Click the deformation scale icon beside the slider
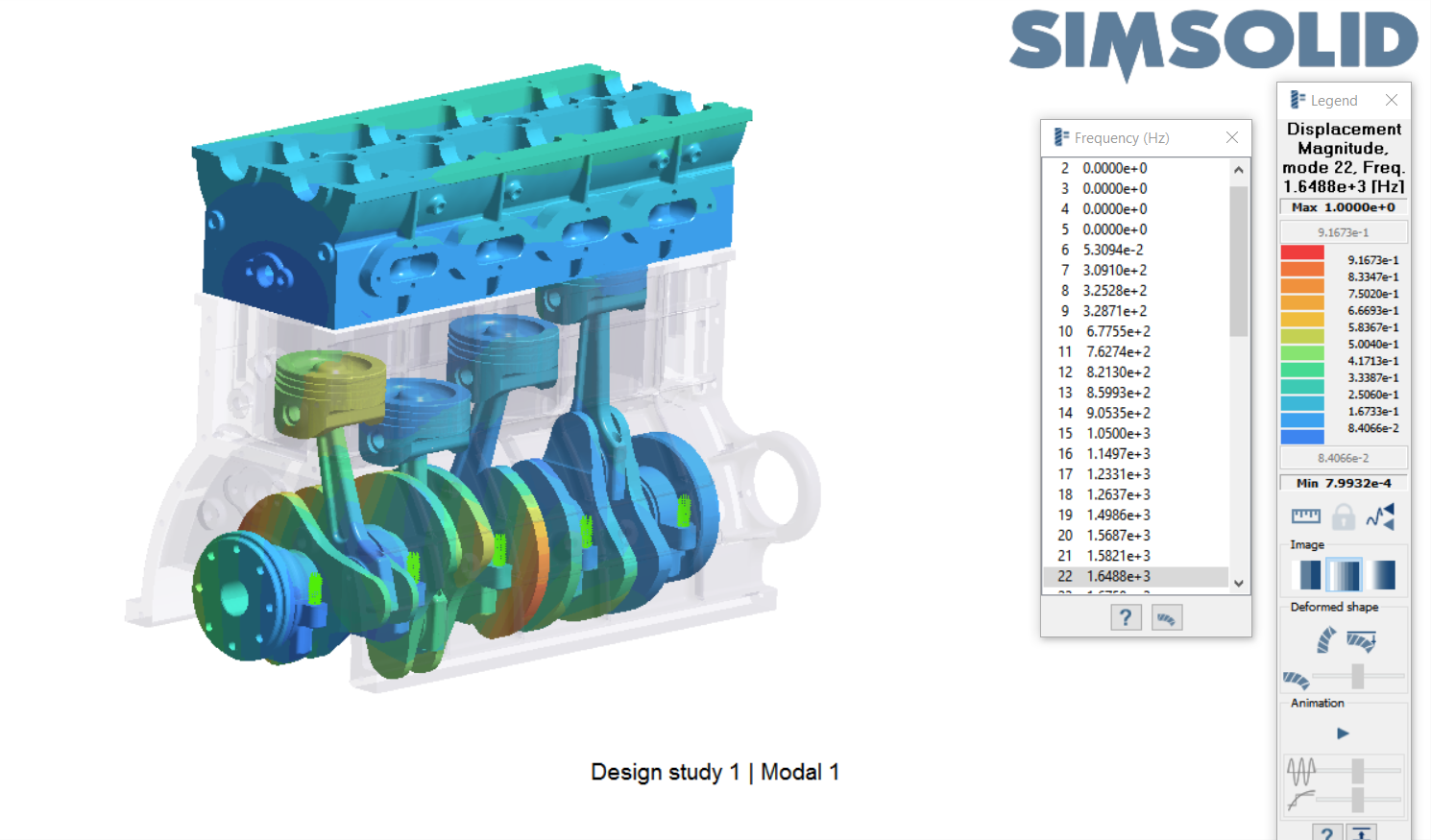The width and height of the screenshot is (1431, 840). click(x=1297, y=680)
